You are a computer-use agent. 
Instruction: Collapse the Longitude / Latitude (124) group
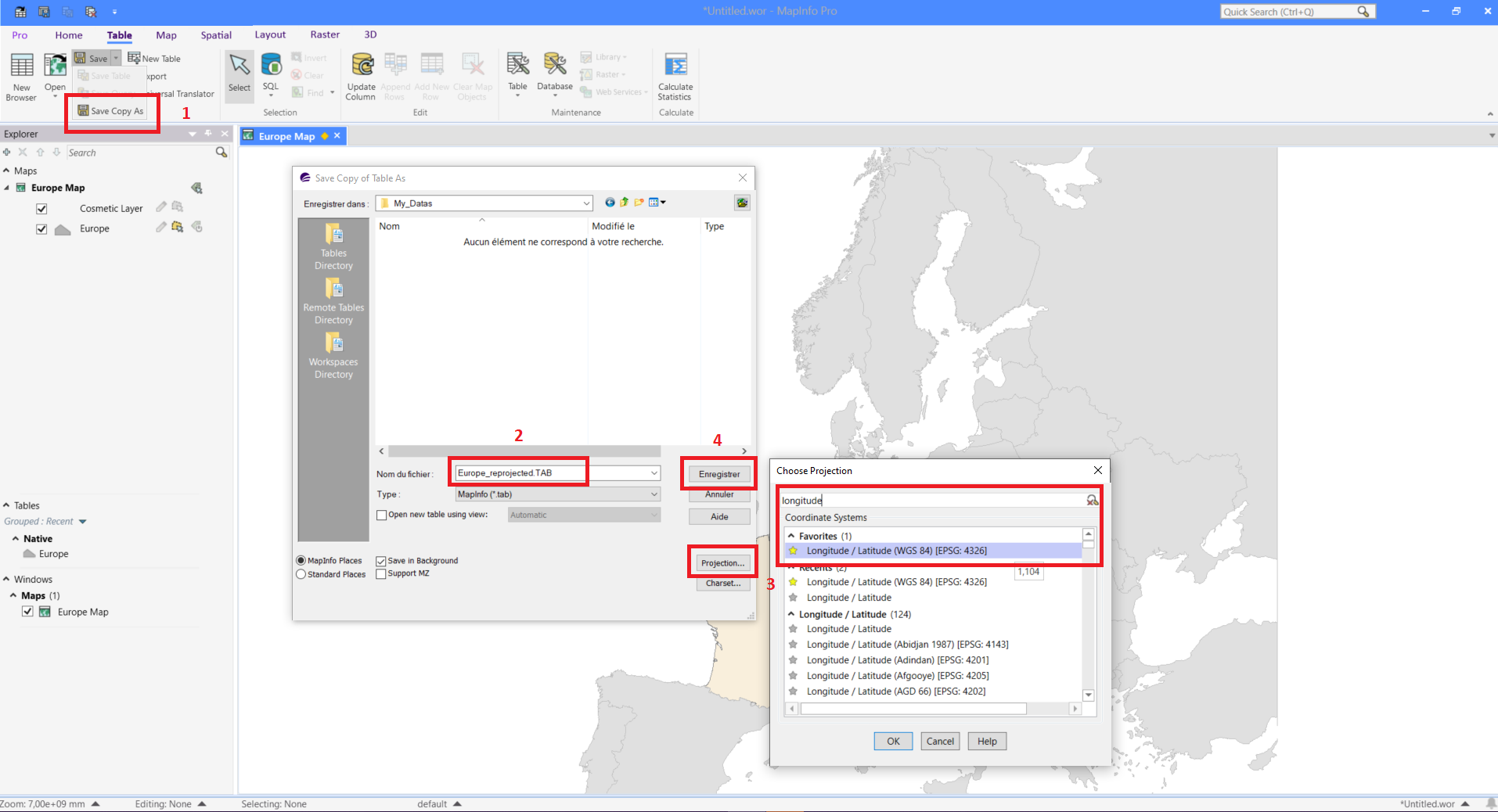click(x=791, y=614)
